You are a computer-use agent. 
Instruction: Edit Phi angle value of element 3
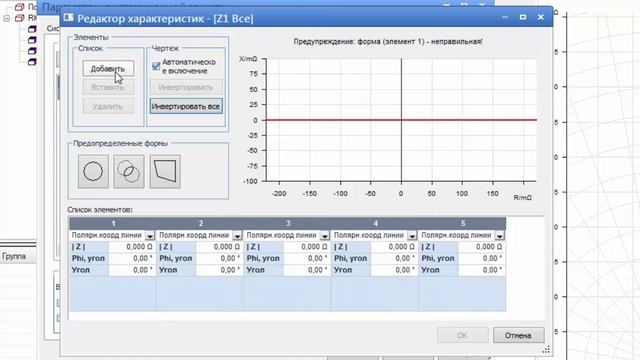(307, 258)
